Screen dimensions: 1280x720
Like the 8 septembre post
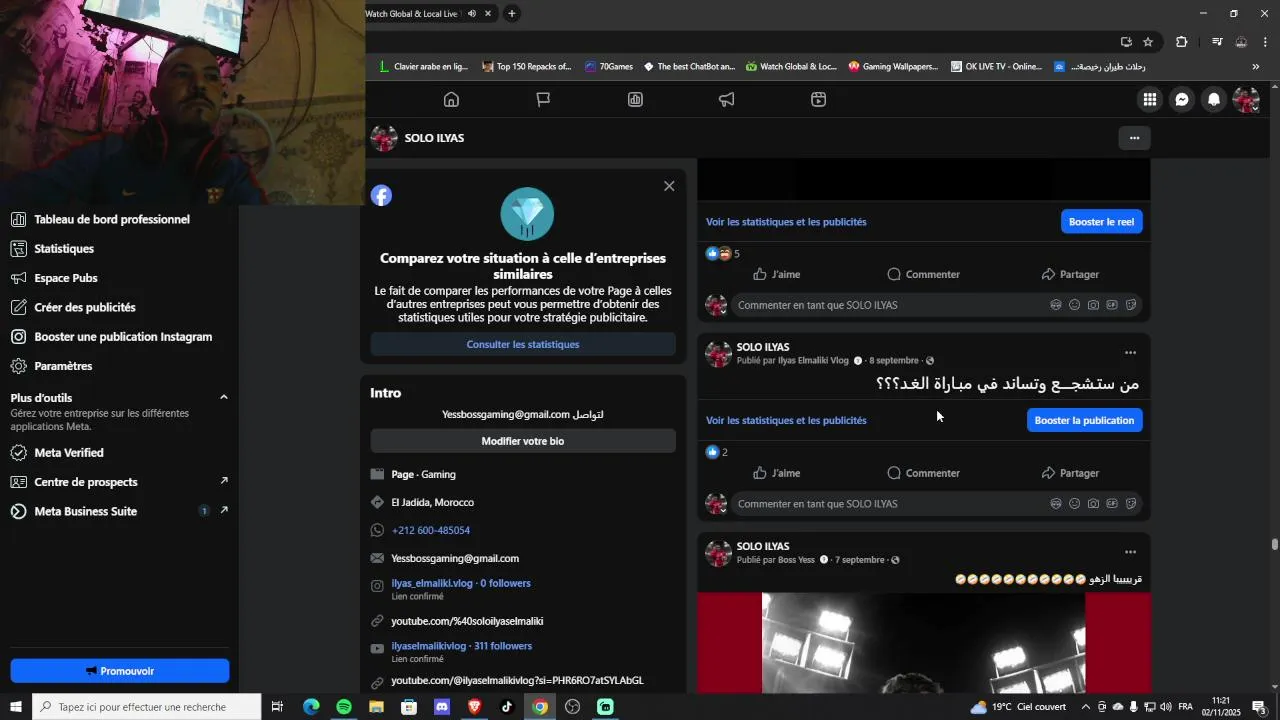pyautogui.click(x=777, y=473)
